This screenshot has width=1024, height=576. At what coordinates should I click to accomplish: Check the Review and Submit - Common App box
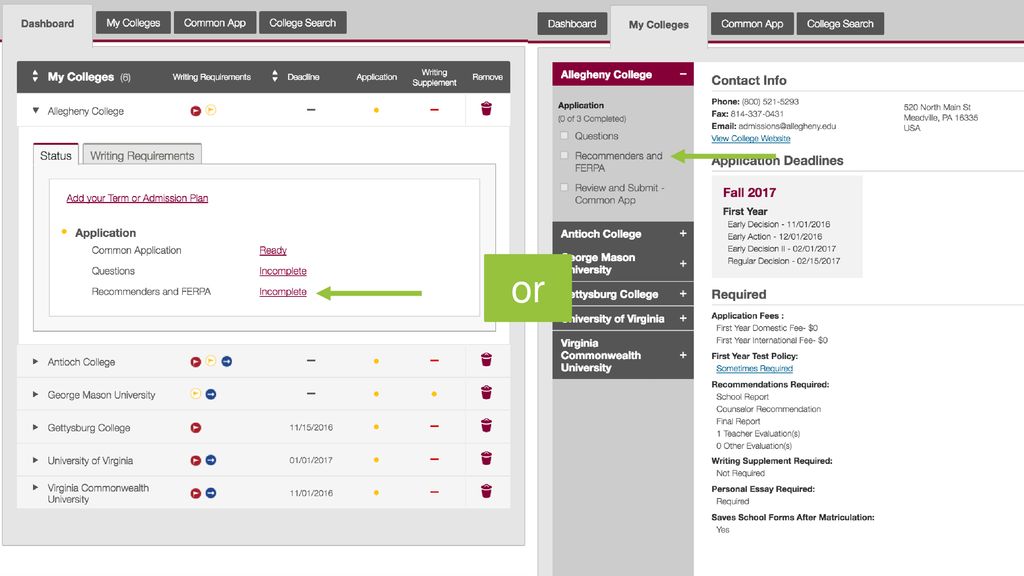click(x=564, y=187)
